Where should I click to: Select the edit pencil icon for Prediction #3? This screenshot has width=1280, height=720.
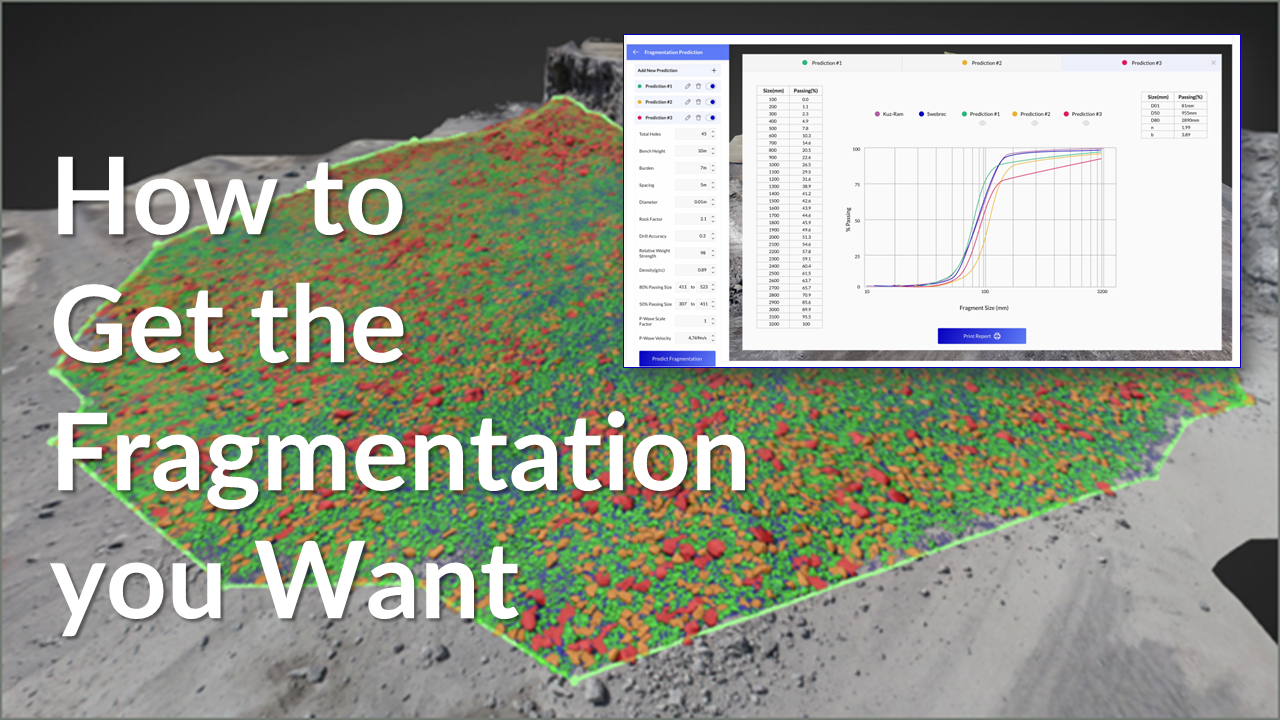click(x=687, y=119)
